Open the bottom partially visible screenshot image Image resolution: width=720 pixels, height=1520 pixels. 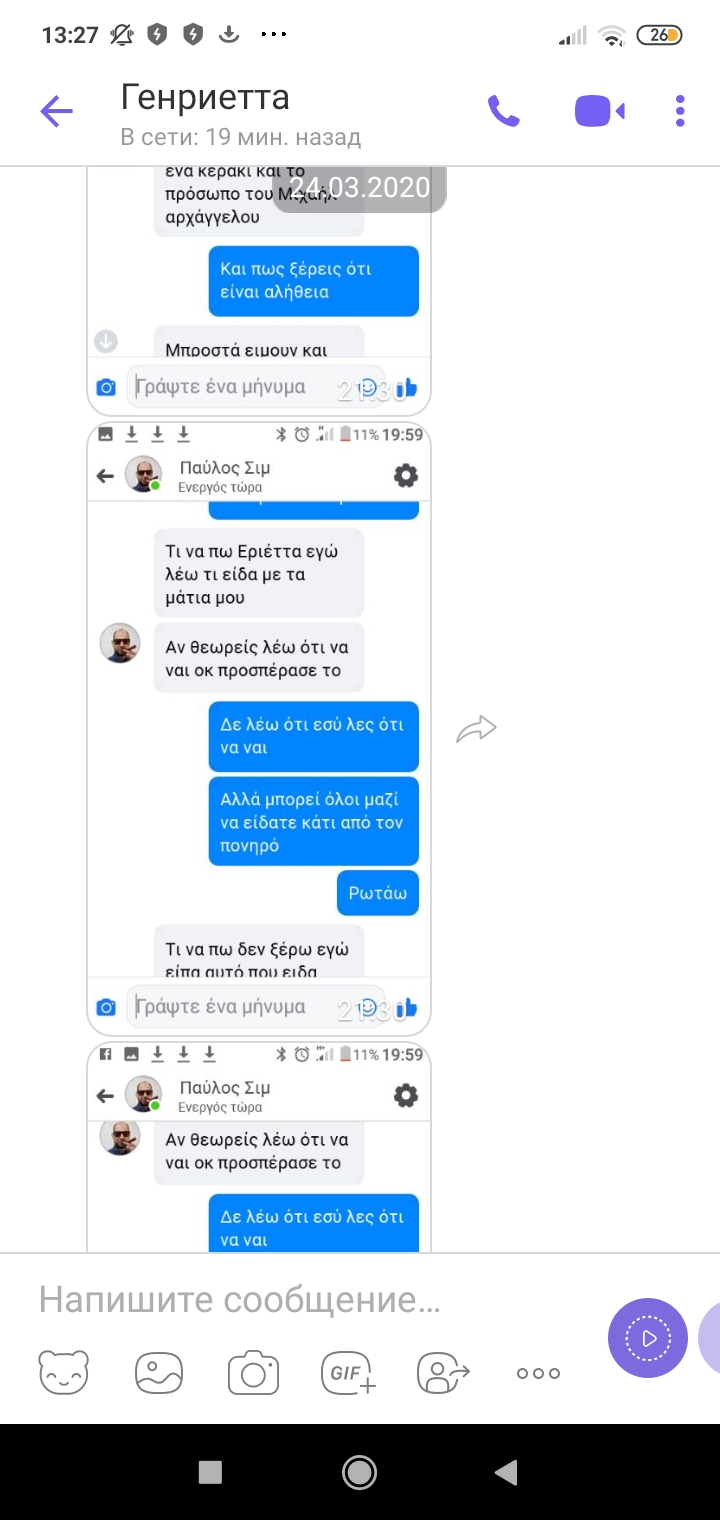tap(259, 1146)
